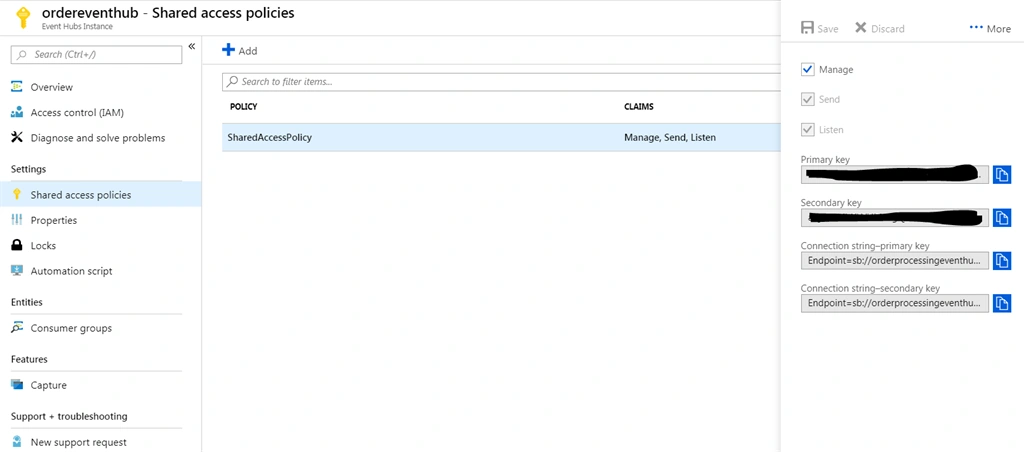Screen dimensions: 1024x452
Task: Click the Add button label
Action: tap(248, 51)
